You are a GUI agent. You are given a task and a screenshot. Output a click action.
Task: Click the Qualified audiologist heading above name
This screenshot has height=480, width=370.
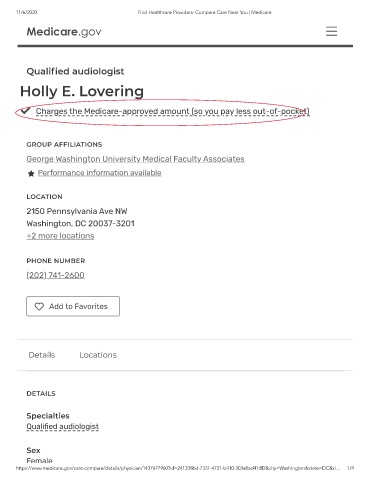[75, 71]
